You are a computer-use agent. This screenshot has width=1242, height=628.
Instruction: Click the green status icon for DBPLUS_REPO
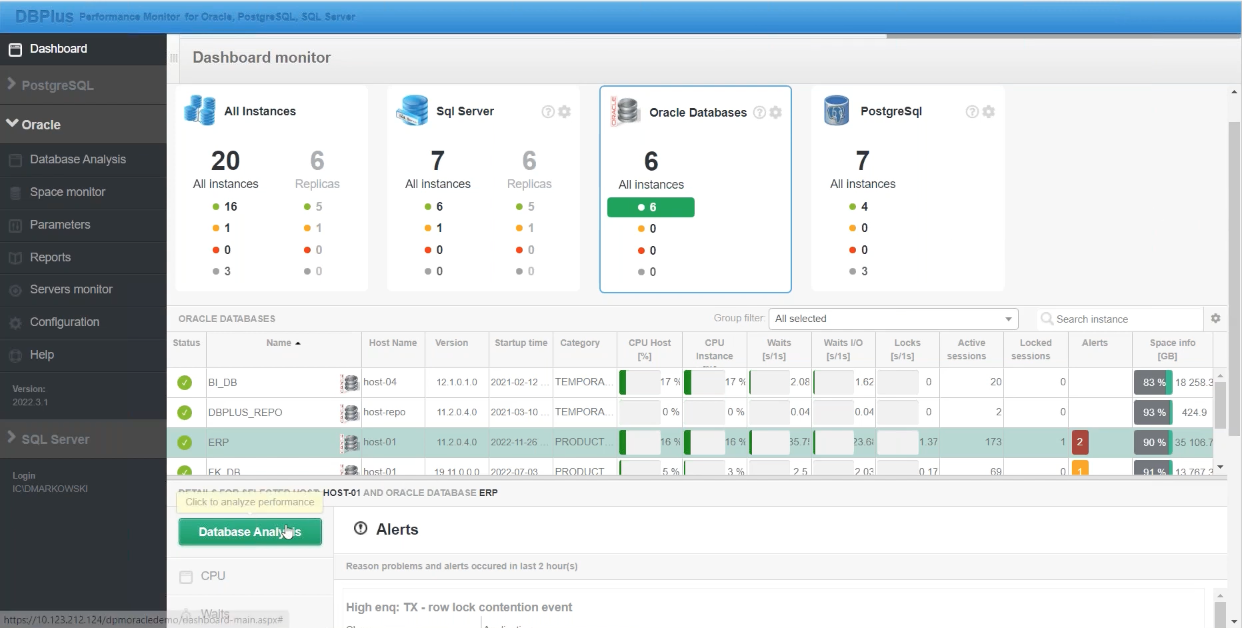coord(185,412)
